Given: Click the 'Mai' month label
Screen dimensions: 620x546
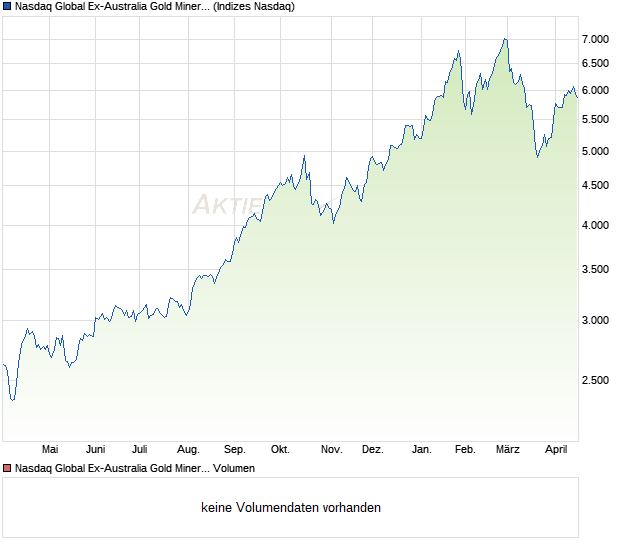Looking at the screenshot, I should 50,450.
